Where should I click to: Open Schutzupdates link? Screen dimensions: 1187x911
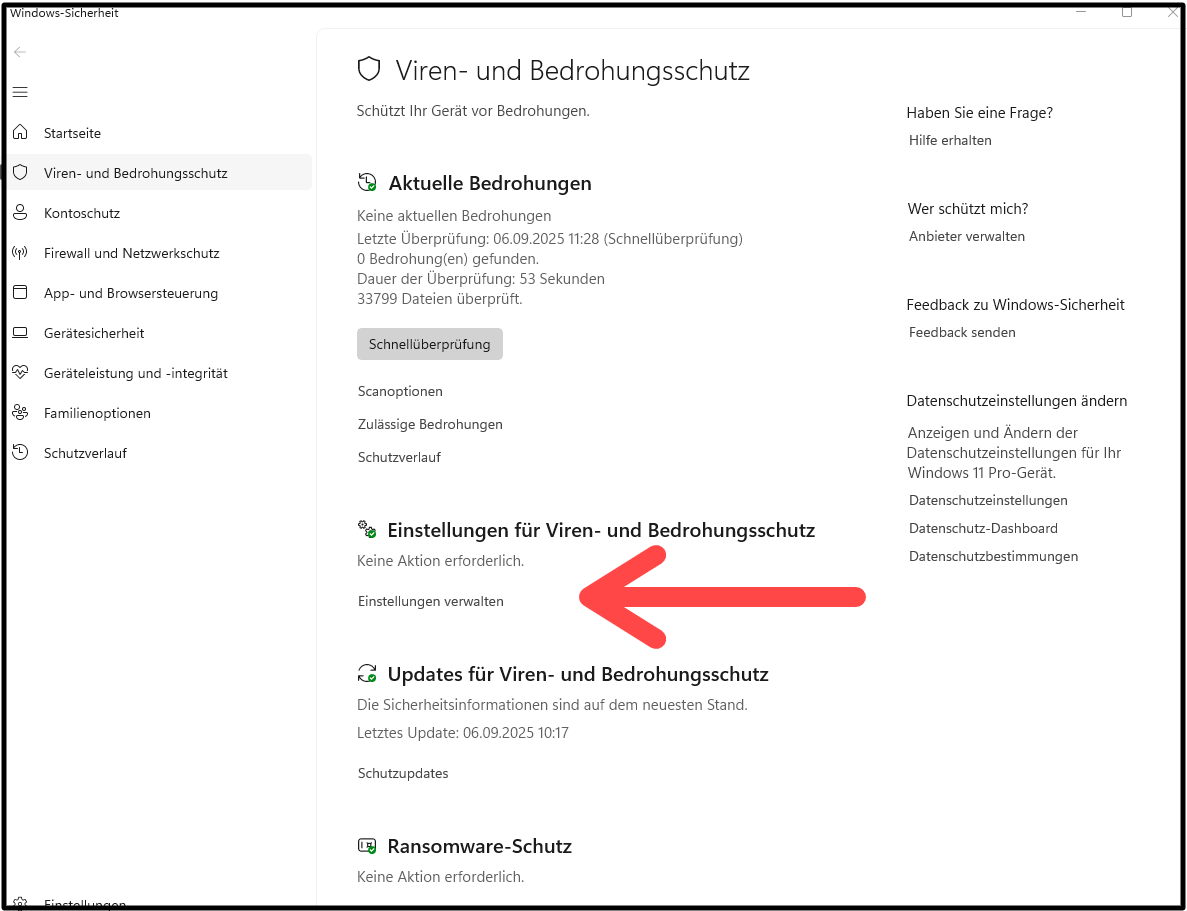point(403,773)
